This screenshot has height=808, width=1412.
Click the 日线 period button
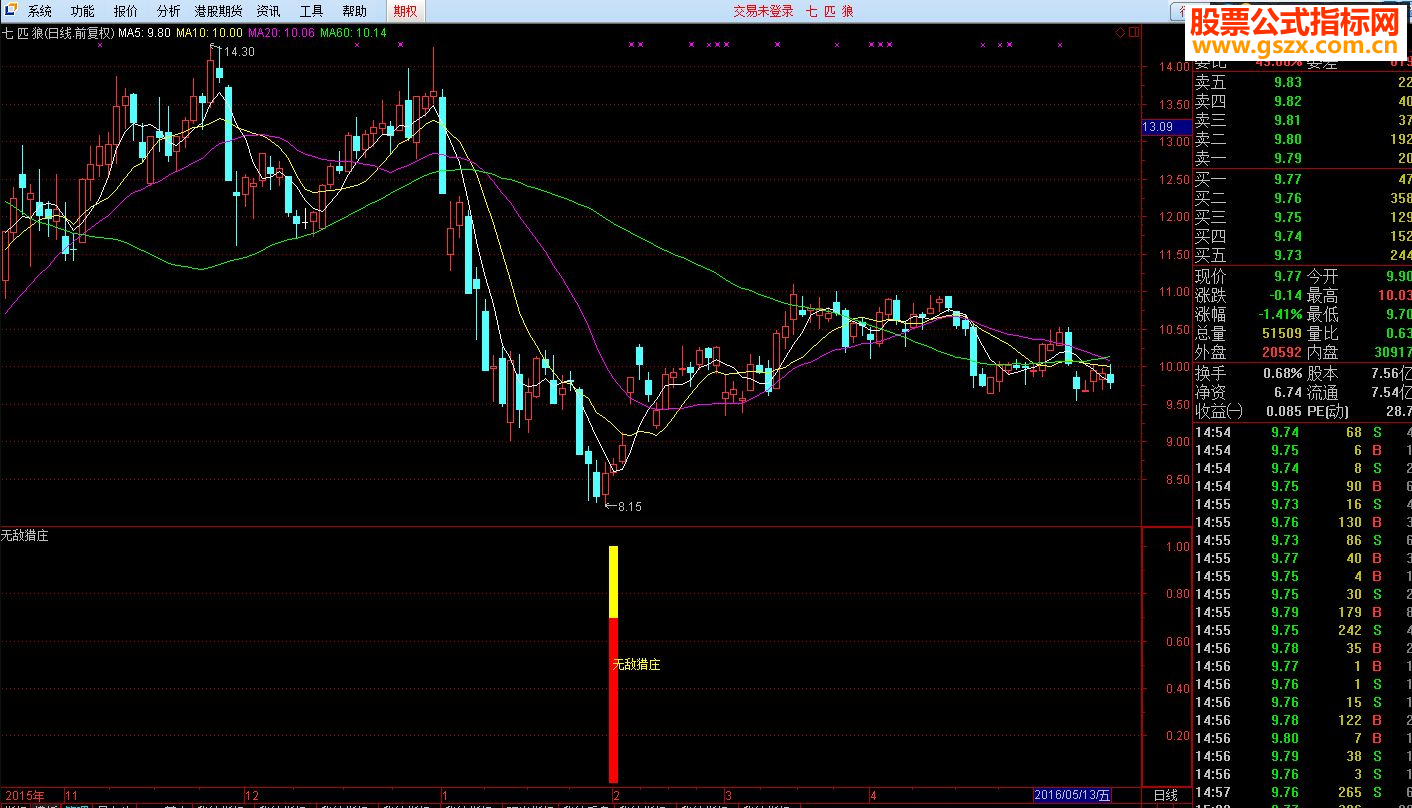(1166, 795)
